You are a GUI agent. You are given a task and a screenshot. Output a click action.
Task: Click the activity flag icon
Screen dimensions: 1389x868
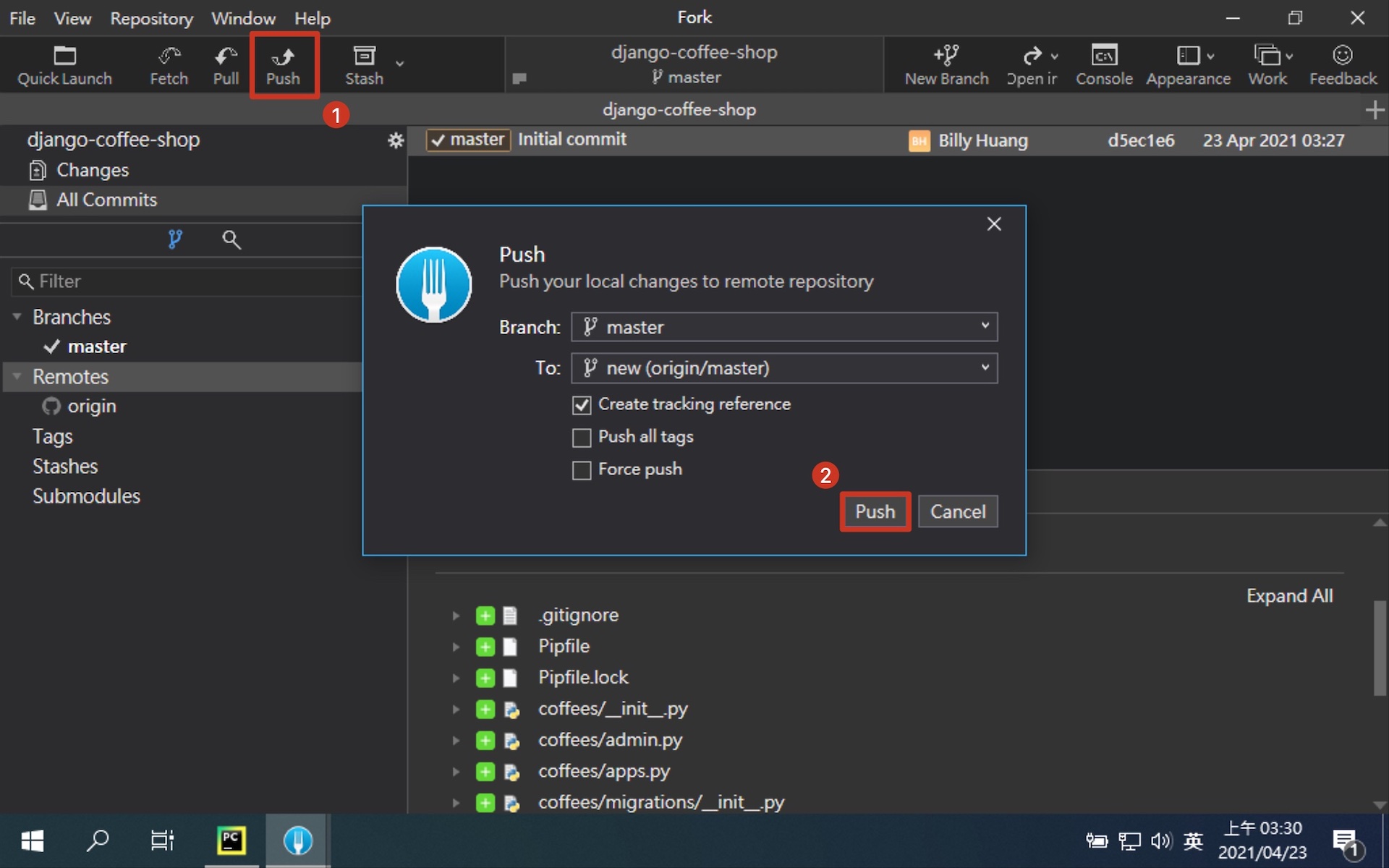point(519,78)
